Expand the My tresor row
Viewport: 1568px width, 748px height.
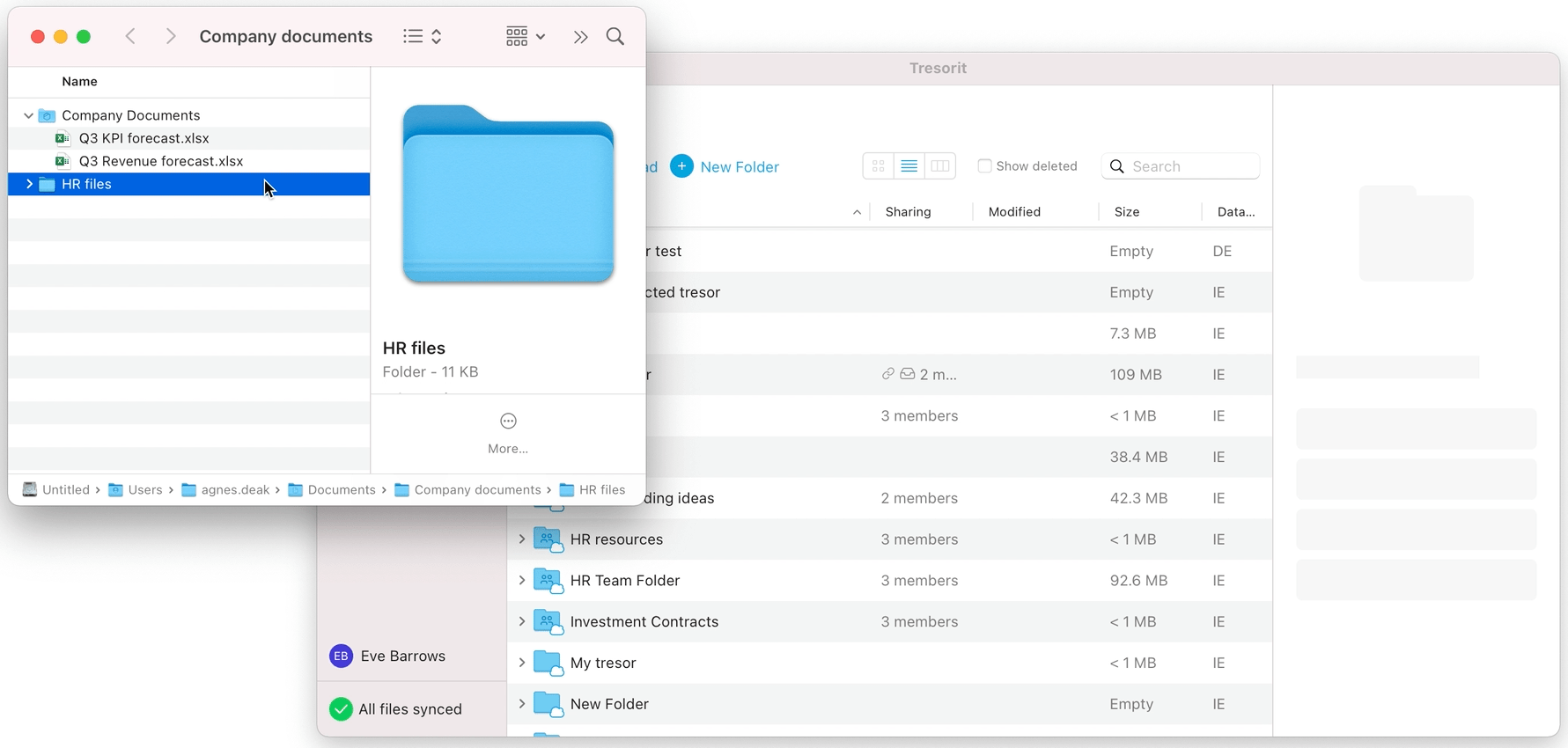pos(522,663)
